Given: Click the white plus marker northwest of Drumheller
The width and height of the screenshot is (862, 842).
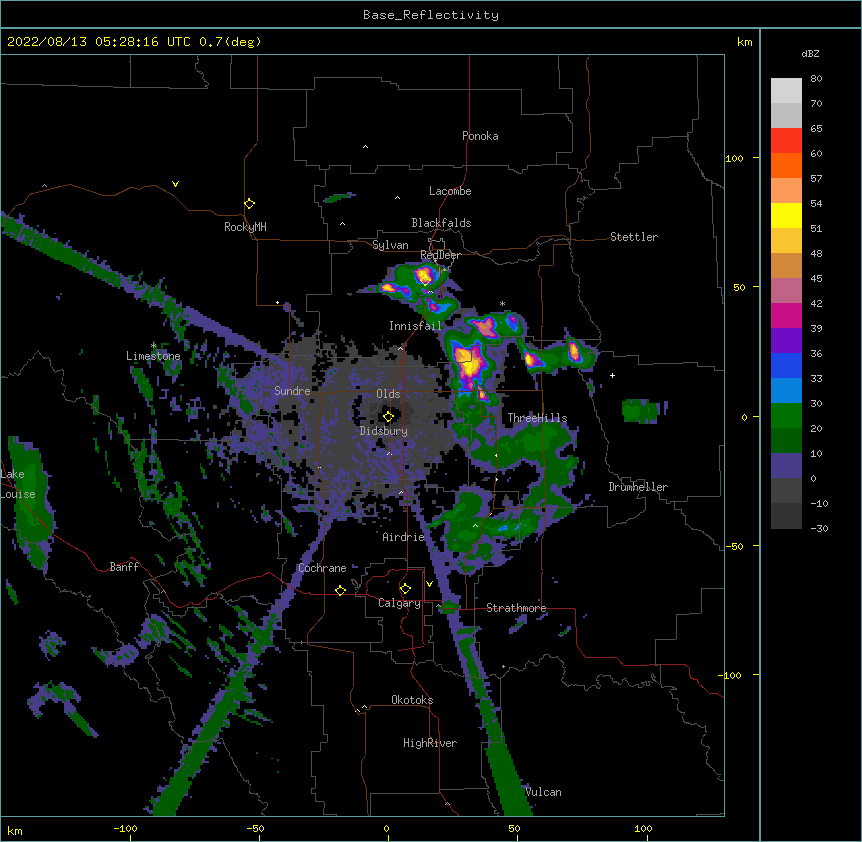Looking at the screenshot, I should pos(612,375).
